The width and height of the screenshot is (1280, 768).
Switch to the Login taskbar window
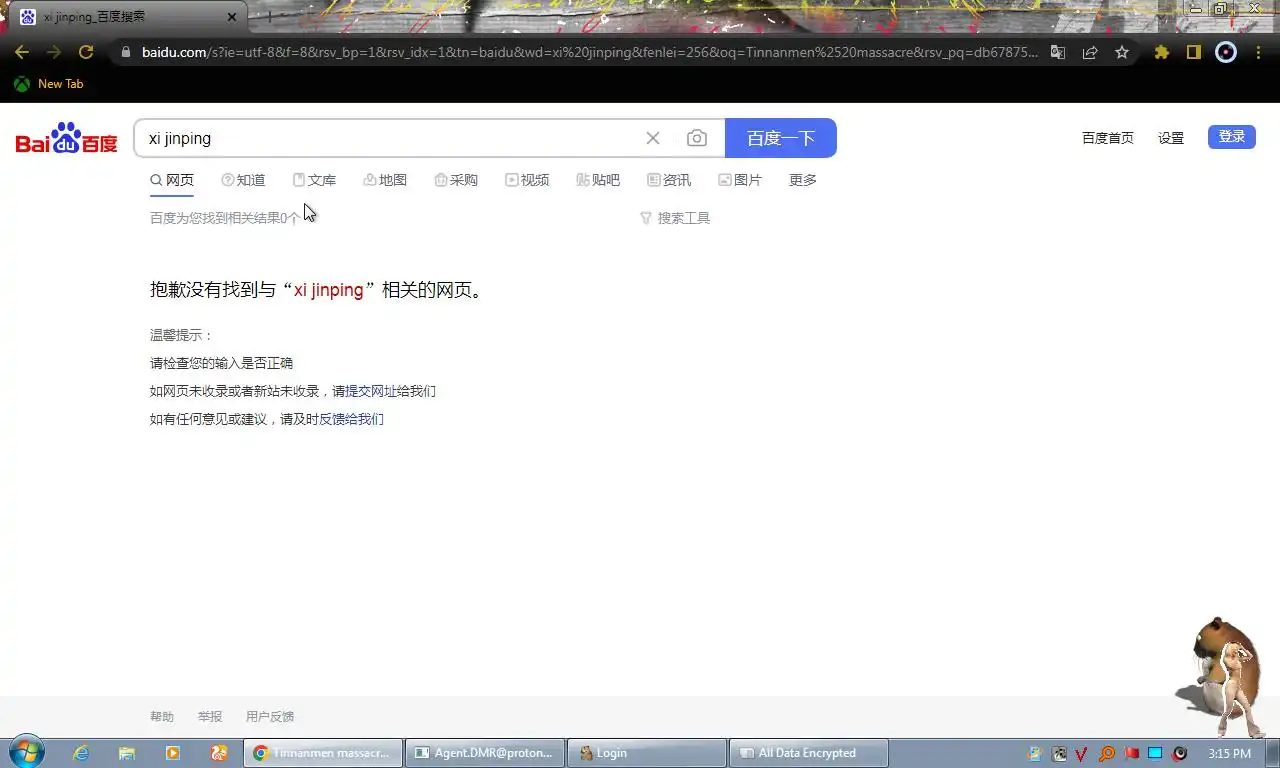647,753
